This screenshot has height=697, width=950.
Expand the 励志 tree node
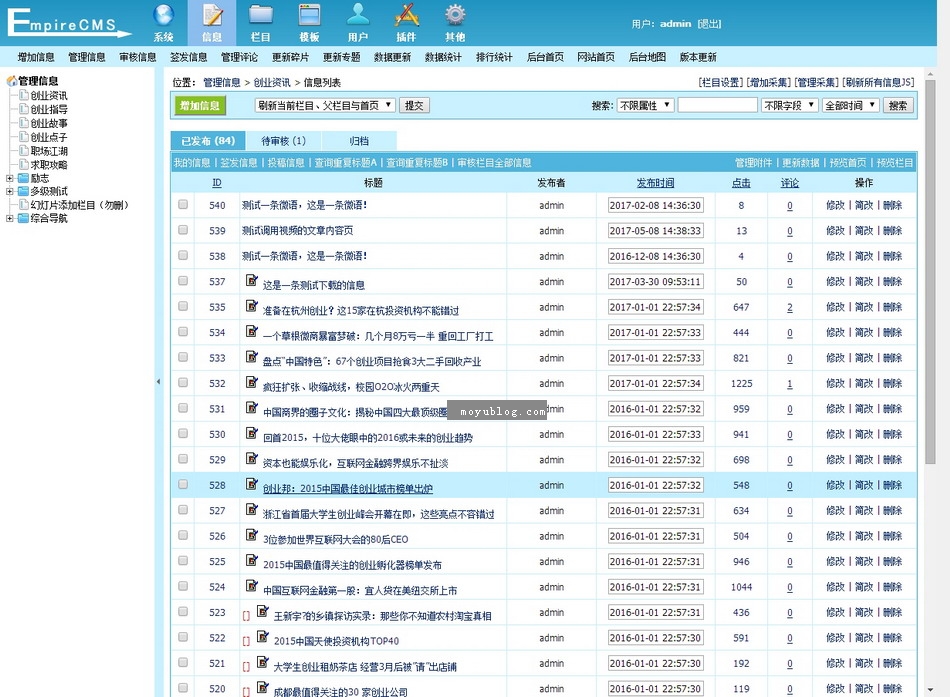[10, 178]
